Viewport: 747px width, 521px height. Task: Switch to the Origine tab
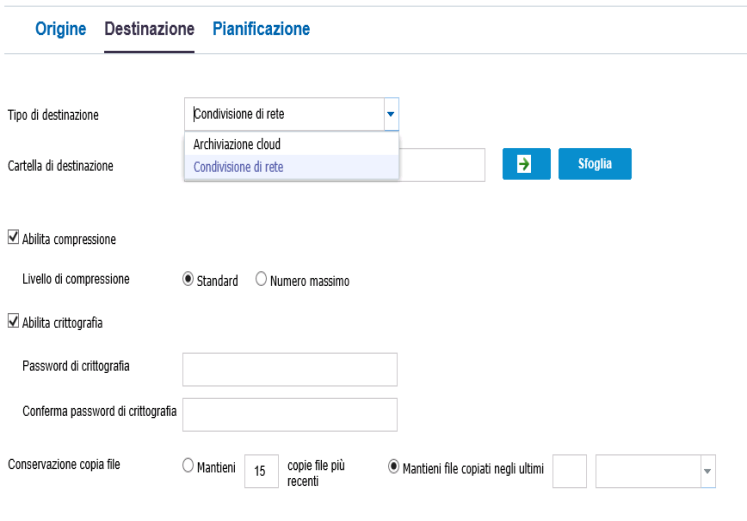[61, 29]
